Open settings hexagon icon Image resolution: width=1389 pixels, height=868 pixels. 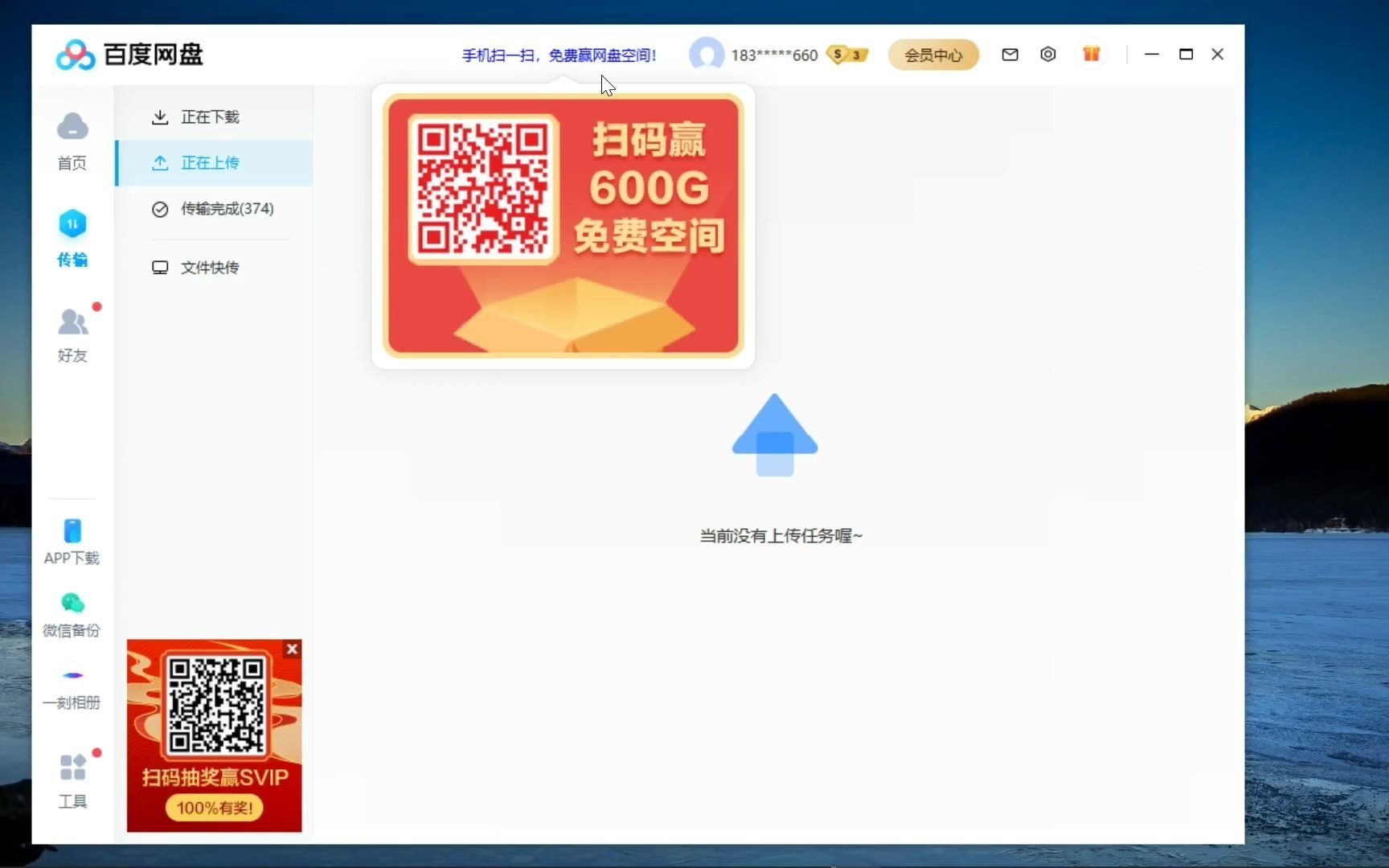[1047, 55]
